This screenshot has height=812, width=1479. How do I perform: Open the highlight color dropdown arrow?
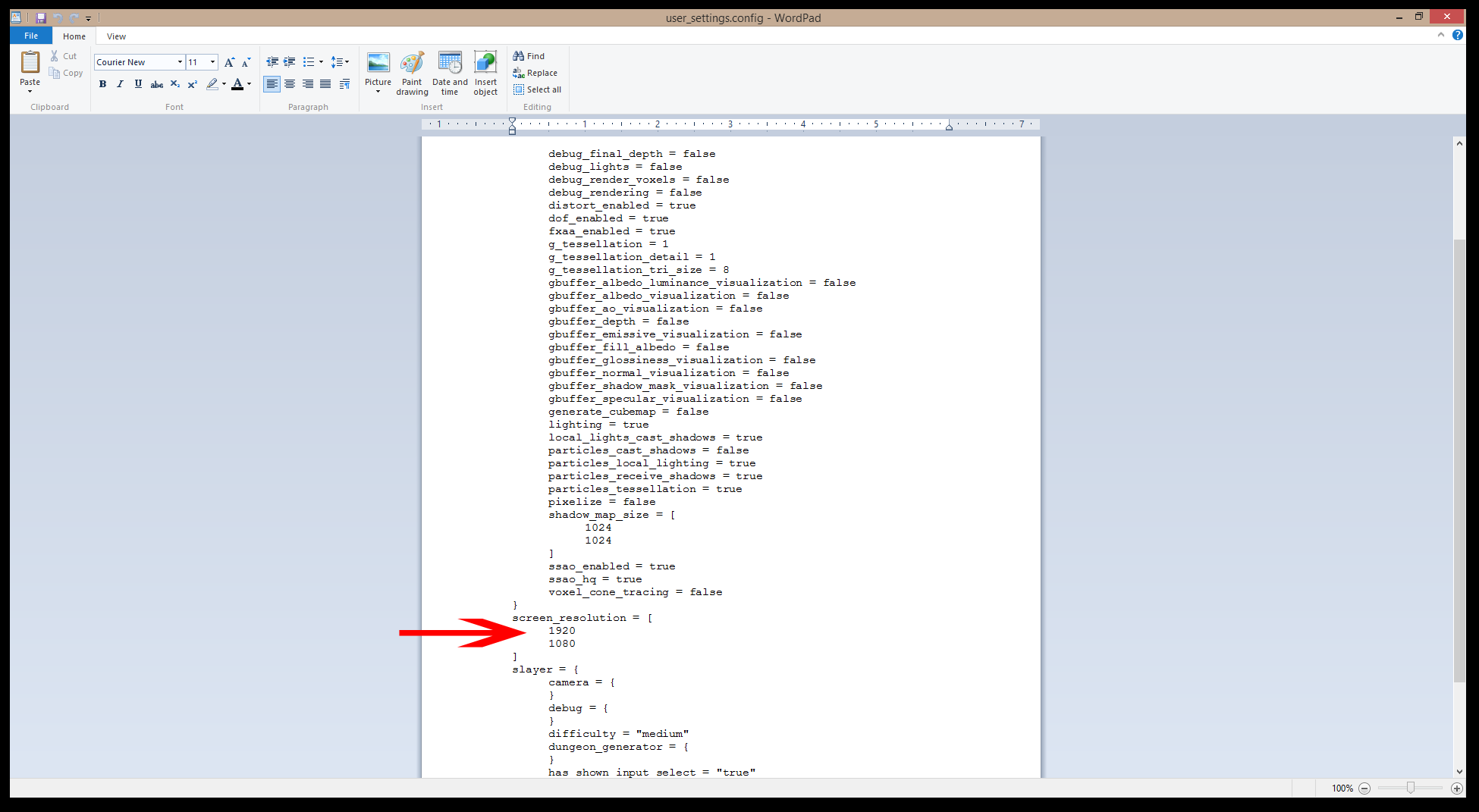(224, 84)
